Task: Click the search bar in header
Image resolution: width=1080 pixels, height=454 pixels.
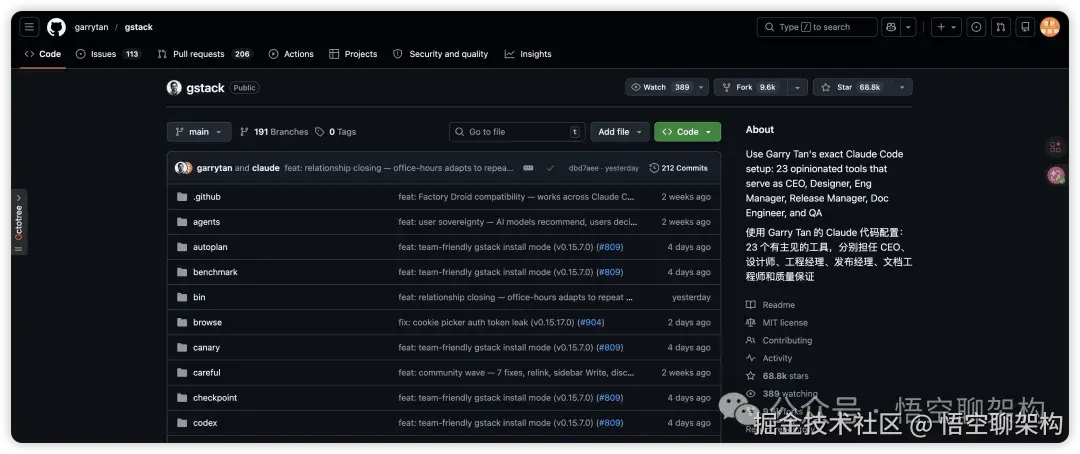Action: pos(817,27)
